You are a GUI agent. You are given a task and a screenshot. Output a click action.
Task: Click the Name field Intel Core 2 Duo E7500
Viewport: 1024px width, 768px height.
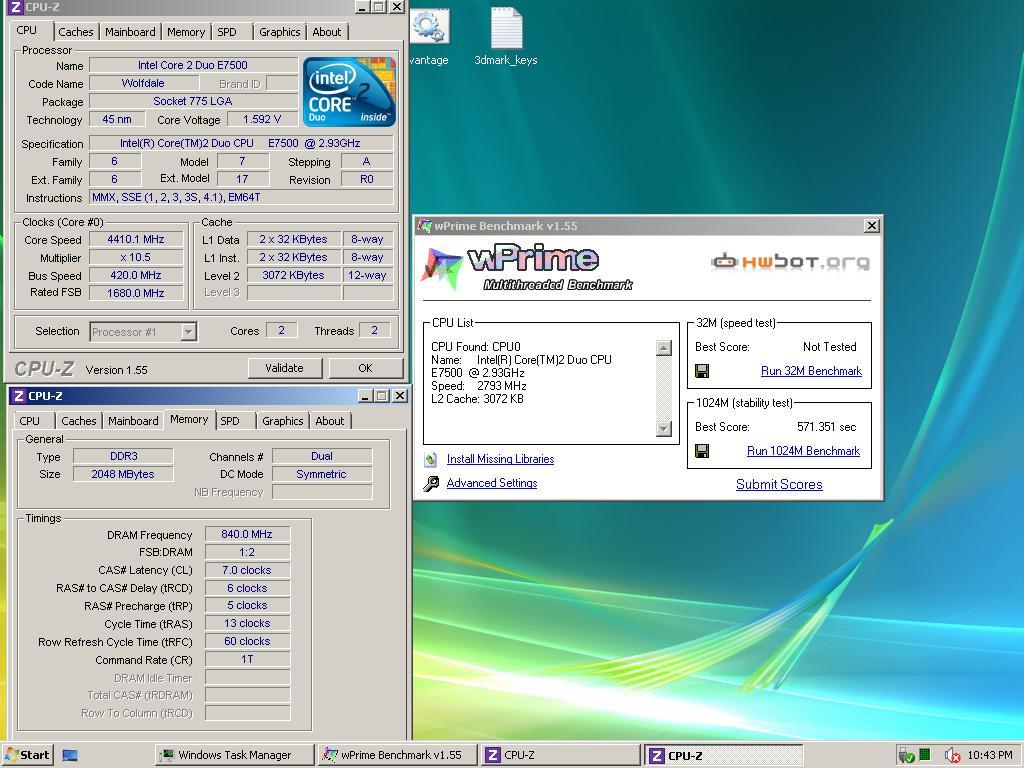pyautogui.click(x=193, y=65)
